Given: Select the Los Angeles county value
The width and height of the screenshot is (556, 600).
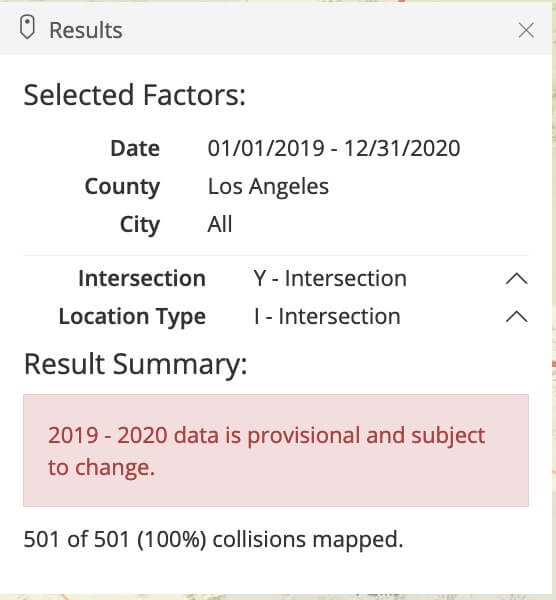Looking at the screenshot, I should [x=268, y=187].
